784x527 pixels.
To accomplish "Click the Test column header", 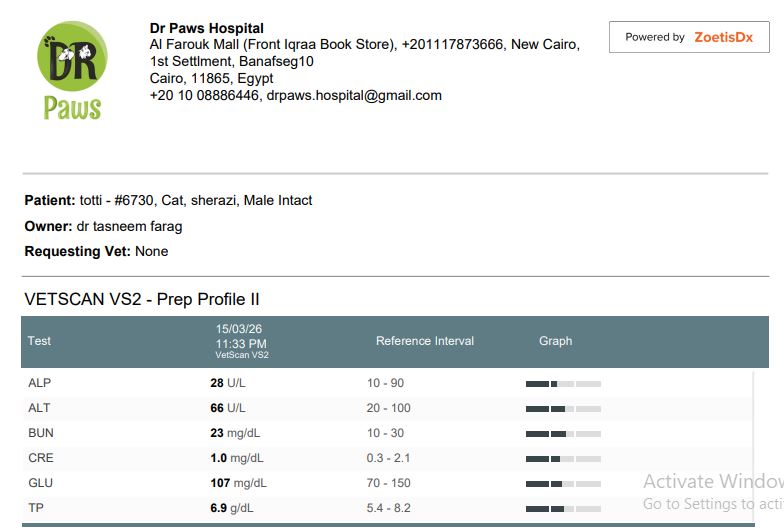I will click(x=39, y=341).
